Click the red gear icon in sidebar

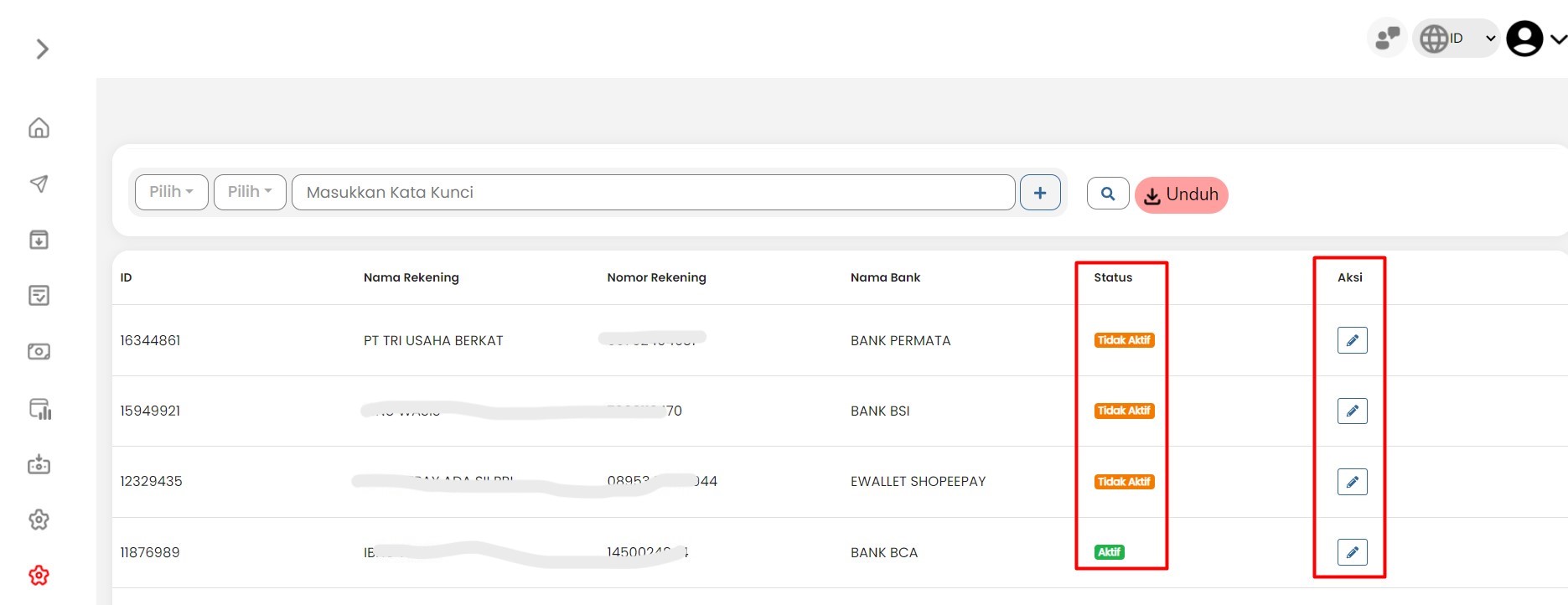(x=39, y=576)
